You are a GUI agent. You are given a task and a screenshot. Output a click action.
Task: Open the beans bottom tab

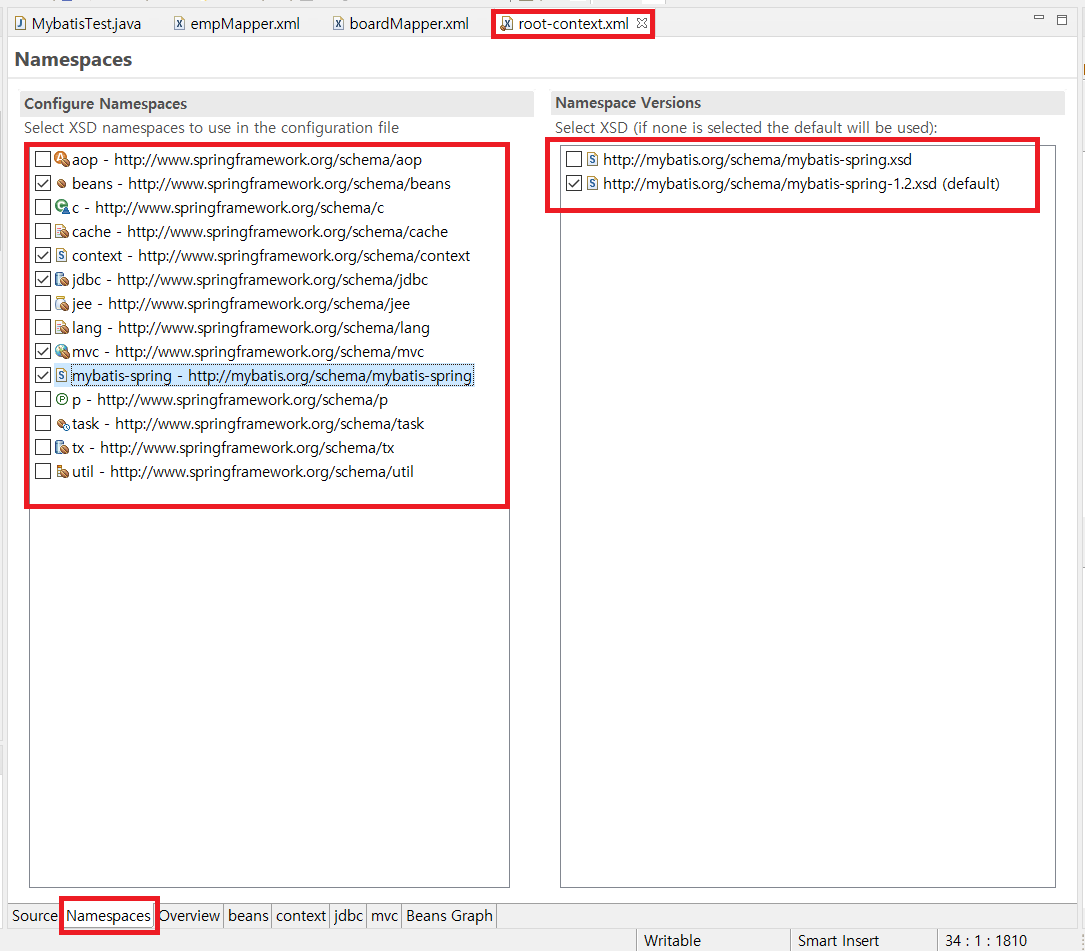click(x=248, y=916)
